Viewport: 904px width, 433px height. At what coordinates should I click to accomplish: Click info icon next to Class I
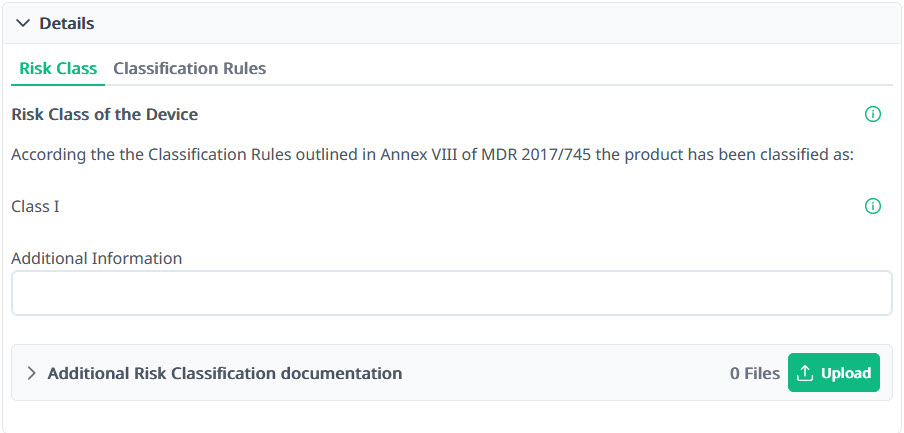pyautogui.click(x=872, y=207)
